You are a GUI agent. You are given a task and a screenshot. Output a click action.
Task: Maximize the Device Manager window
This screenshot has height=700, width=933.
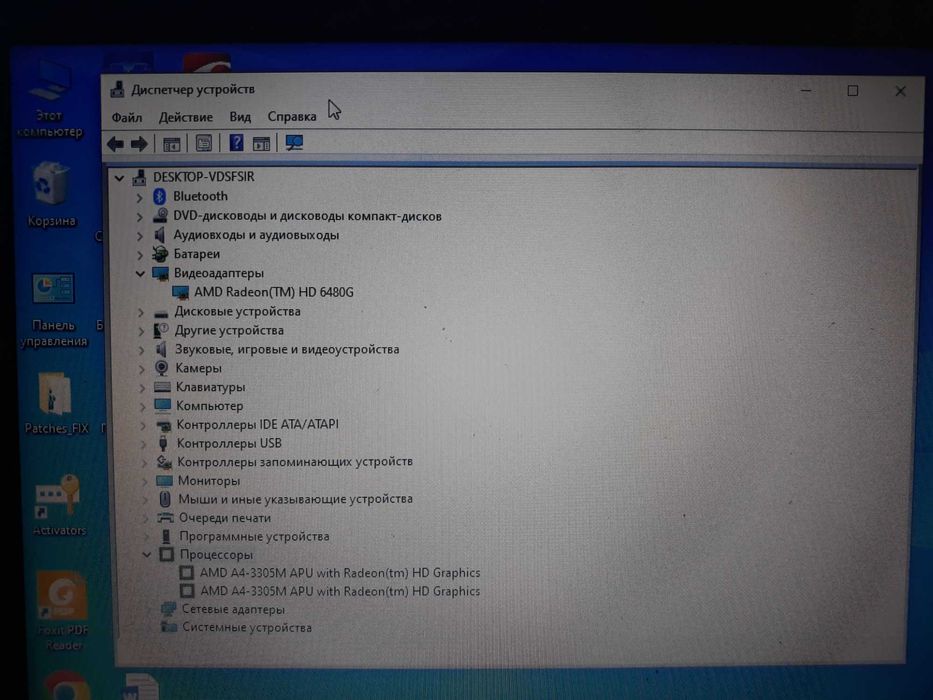(853, 90)
